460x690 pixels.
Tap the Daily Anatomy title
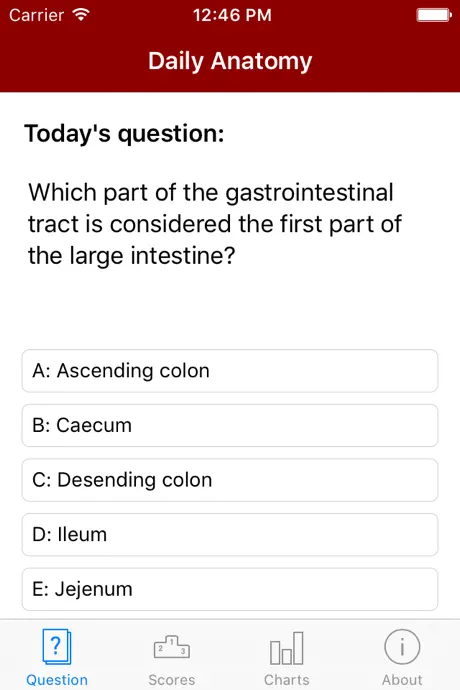(230, 61)
